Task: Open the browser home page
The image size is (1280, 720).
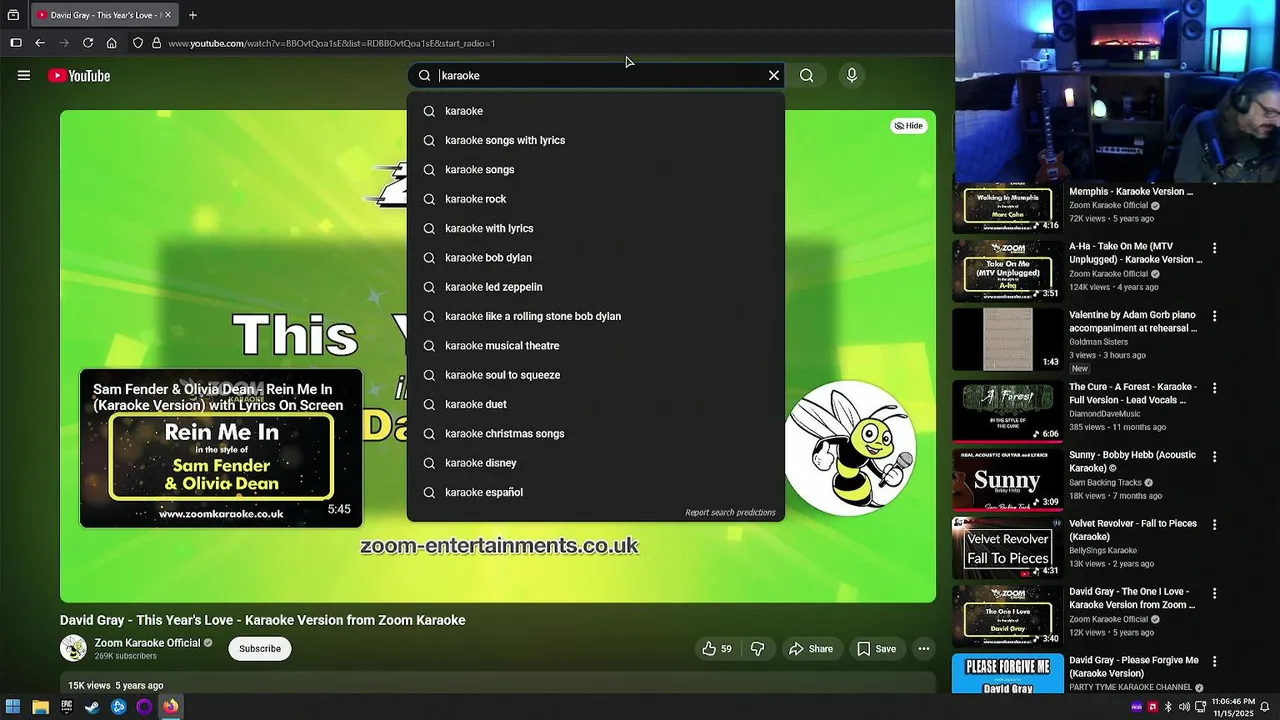Action: [x=112, y=43]
